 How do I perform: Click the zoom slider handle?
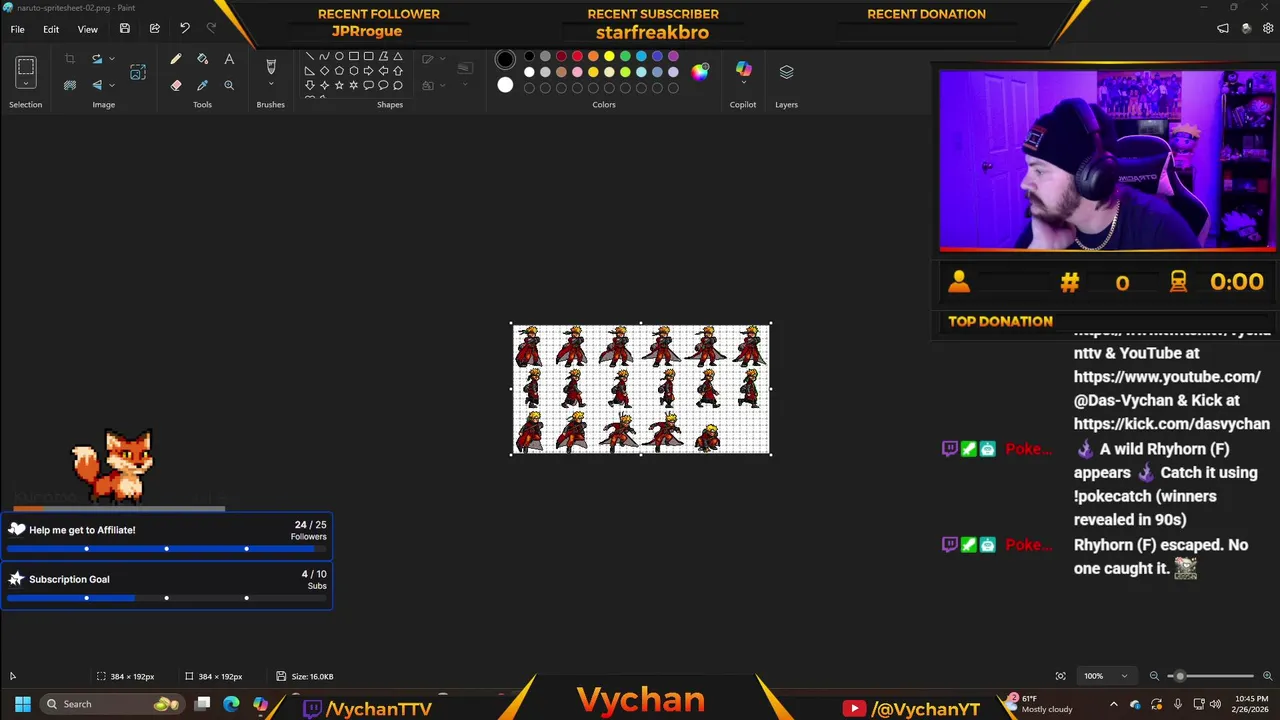(1179, 676)
